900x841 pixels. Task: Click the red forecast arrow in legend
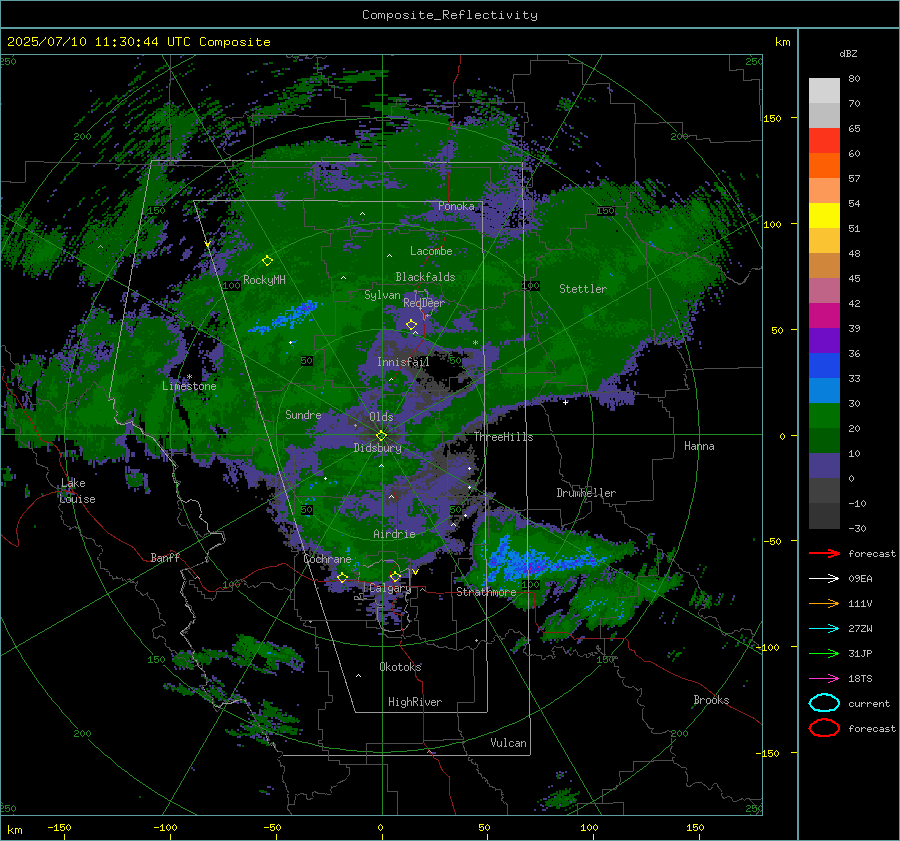pyautogui.click(x=824, y=553)
